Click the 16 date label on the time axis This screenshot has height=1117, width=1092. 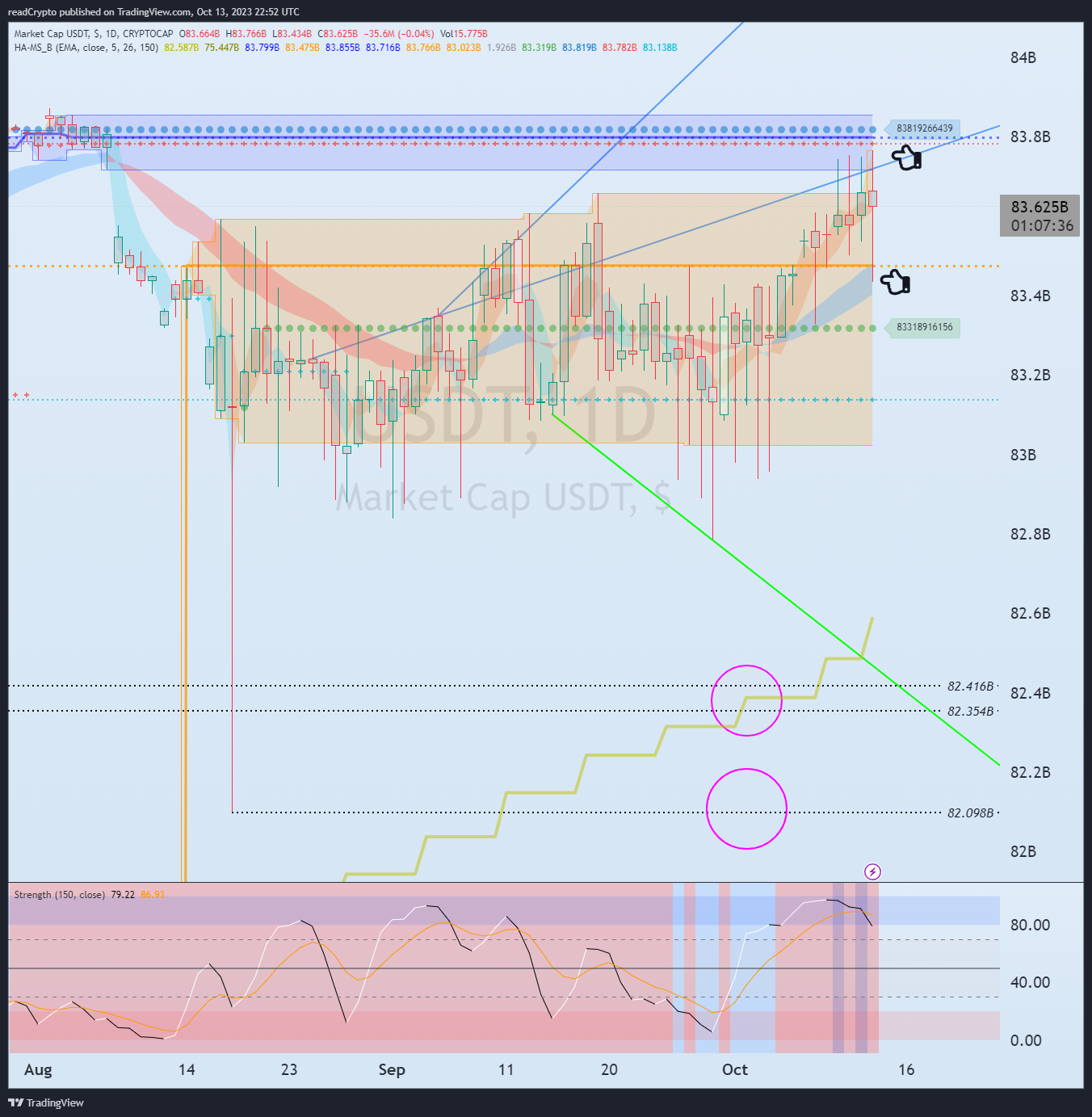(906, 1069)
